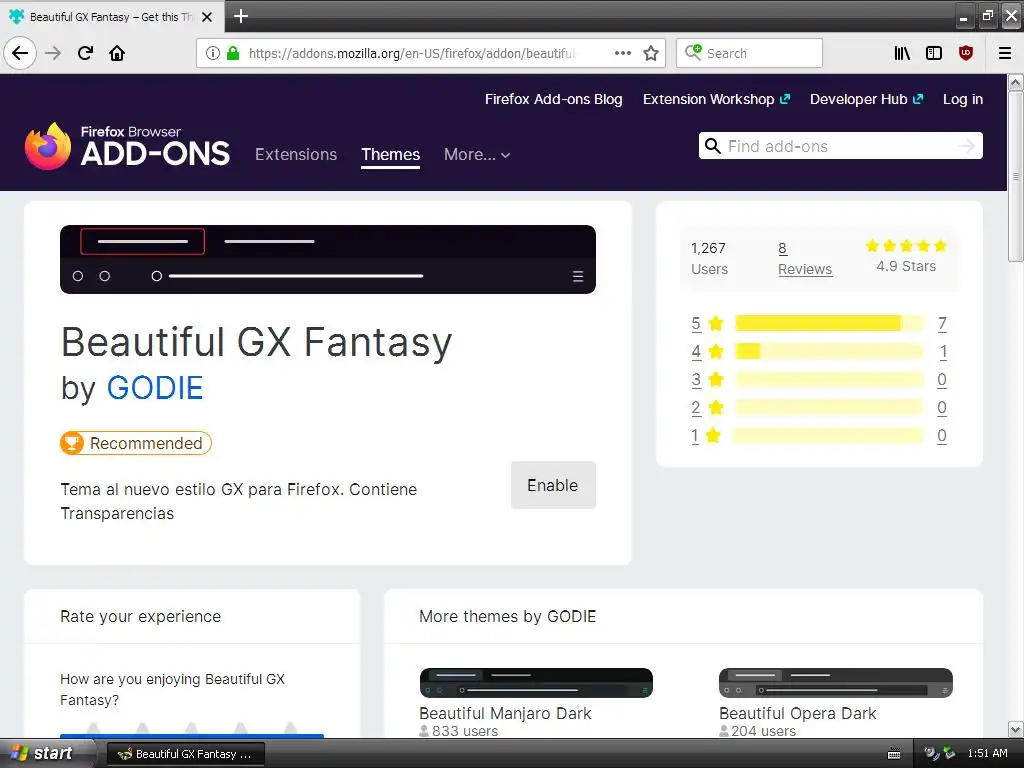Enable the Beautiful GX Fantasy theme

[x=553, y=485]
